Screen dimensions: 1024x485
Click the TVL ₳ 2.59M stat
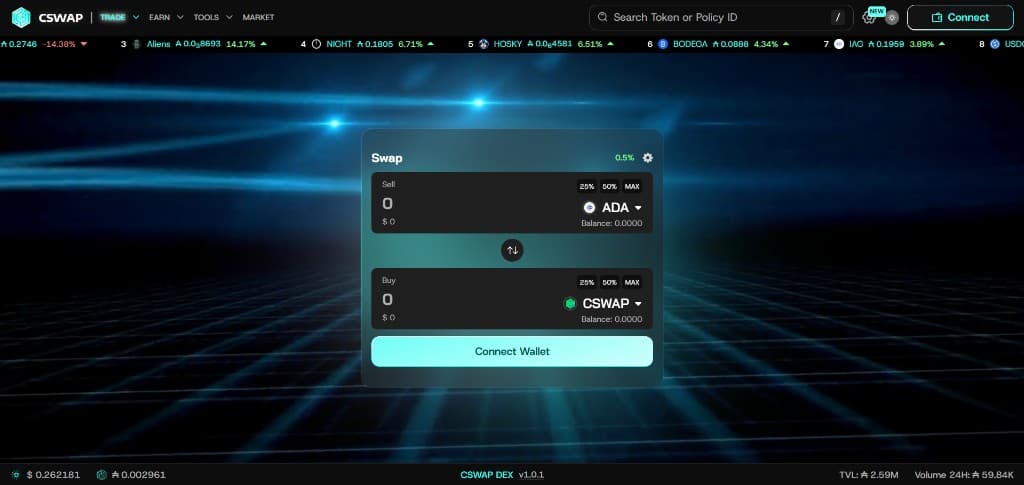click(869, 475)
